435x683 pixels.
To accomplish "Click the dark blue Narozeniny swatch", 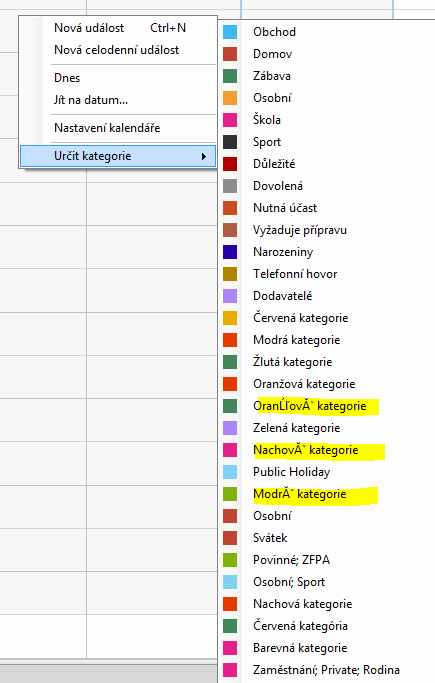I will (x=230, y=252).
